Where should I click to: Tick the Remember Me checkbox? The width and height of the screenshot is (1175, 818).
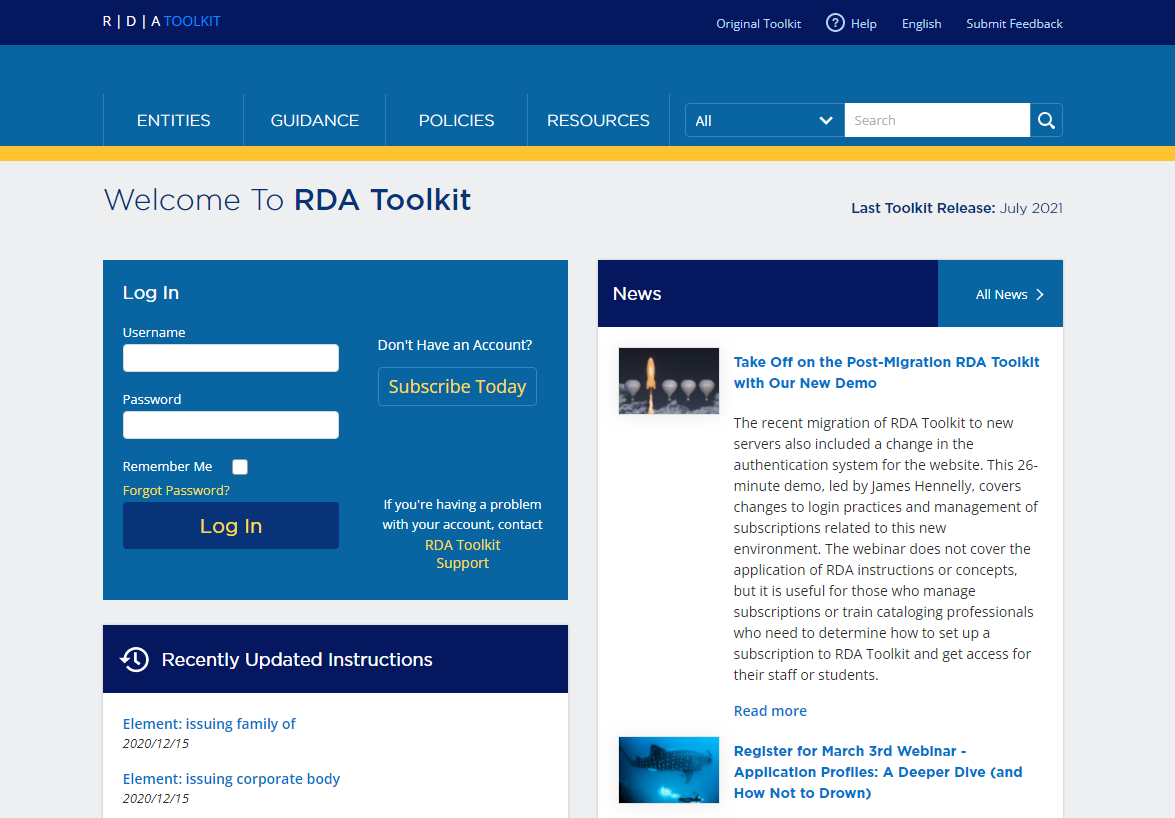240,467
